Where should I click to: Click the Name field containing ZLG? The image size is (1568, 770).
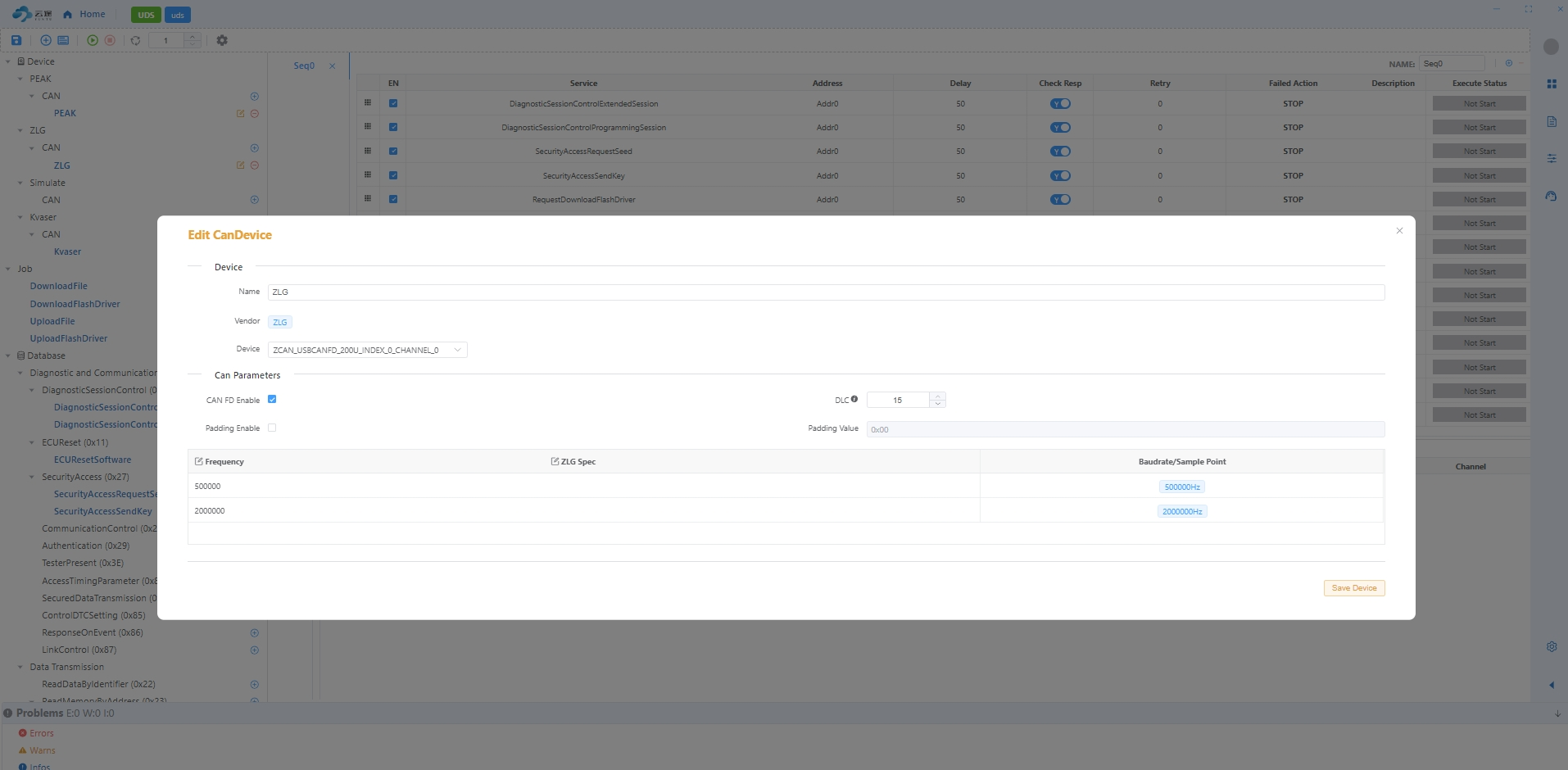click(x=826, y=292)
